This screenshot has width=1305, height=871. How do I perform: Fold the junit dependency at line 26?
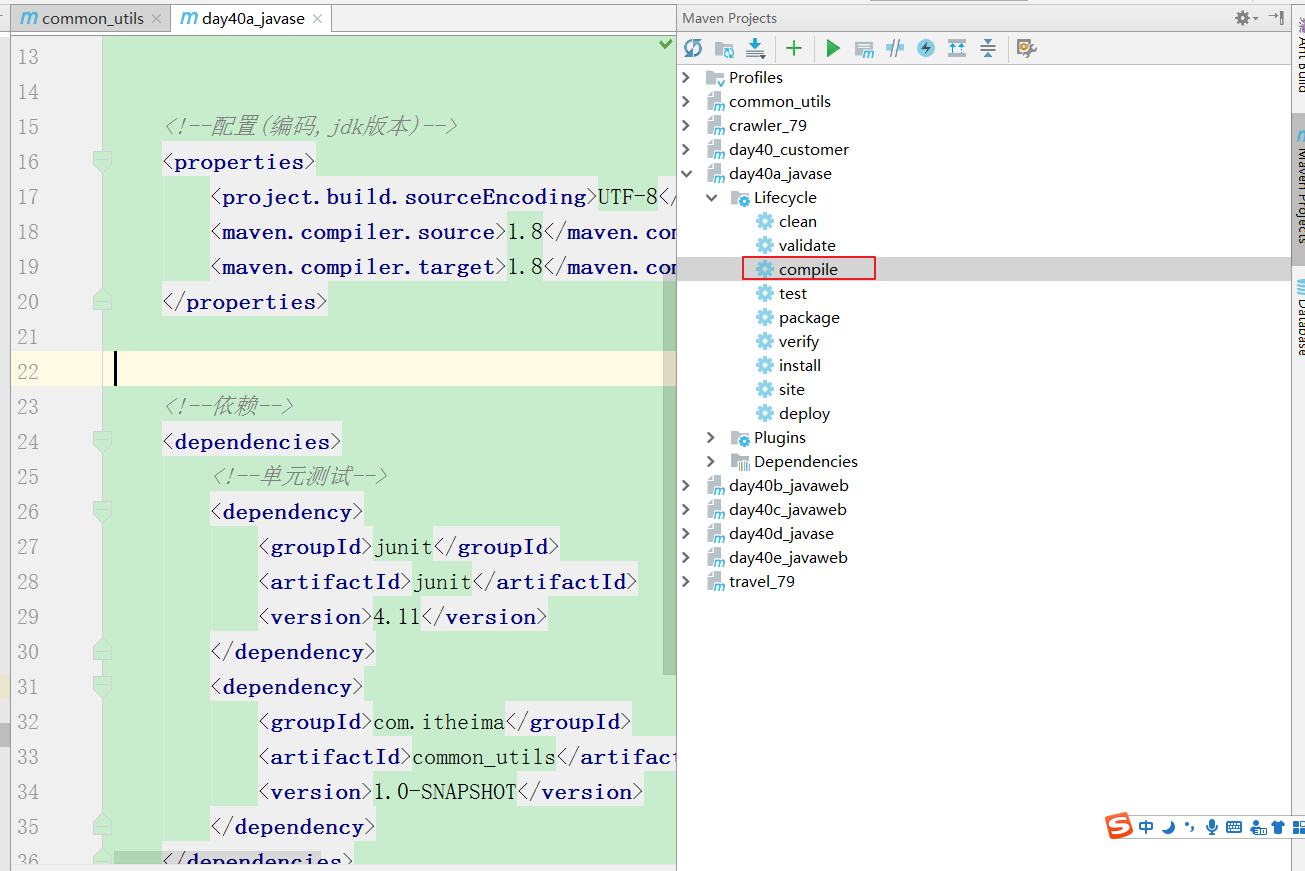(x=102, y=511)
